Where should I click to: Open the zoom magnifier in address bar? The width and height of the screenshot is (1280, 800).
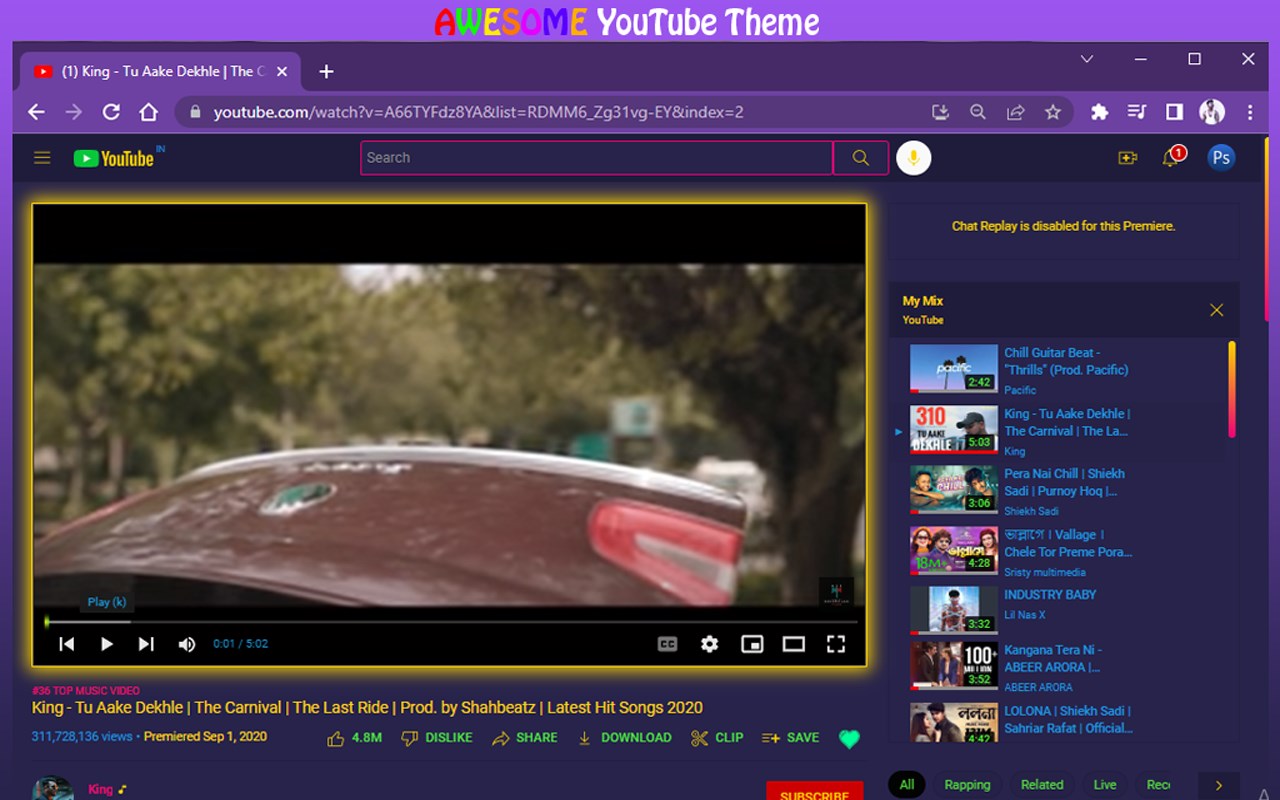978,112
